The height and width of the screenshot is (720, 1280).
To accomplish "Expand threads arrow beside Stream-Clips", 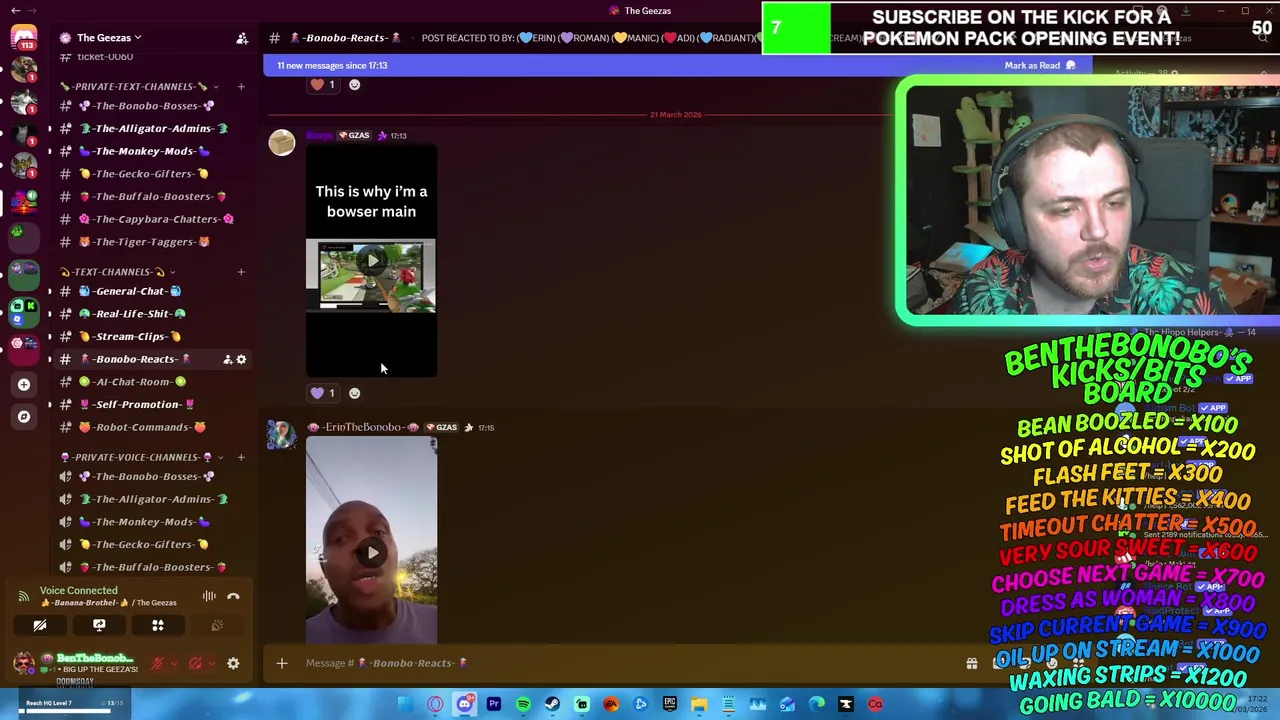I will point(49,336).
